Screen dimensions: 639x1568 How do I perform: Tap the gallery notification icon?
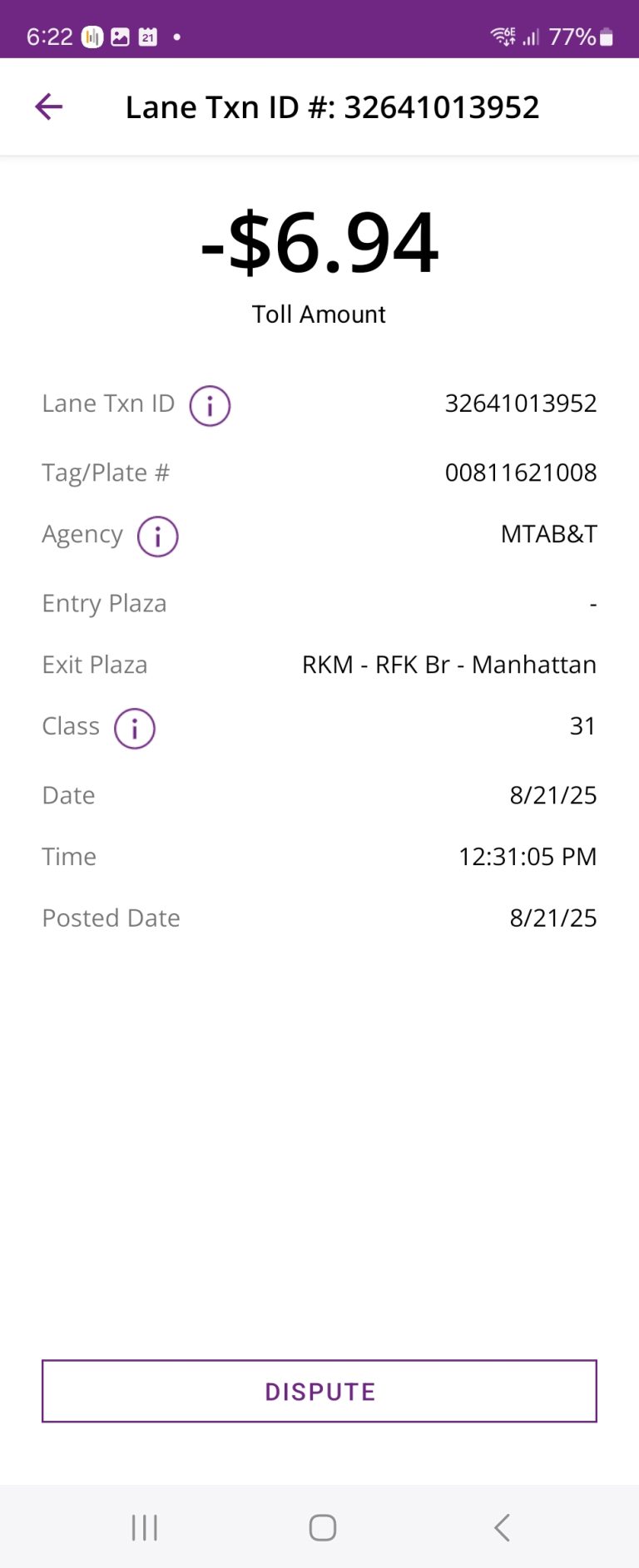tap(121, 37)
